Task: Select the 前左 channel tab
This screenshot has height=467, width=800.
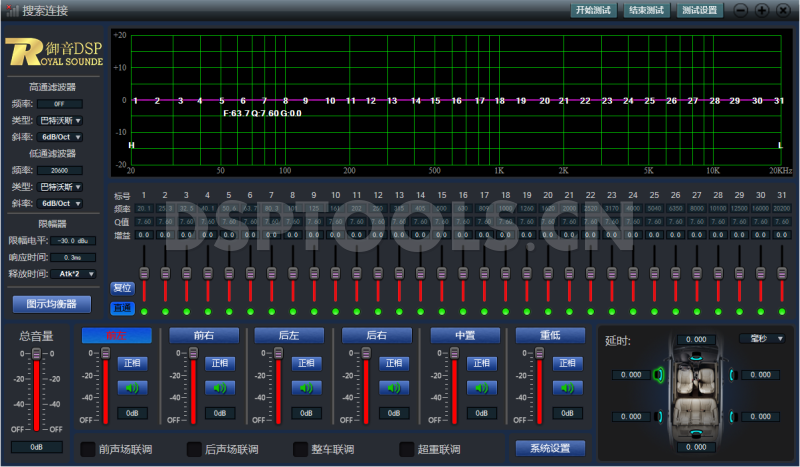Action: (117, 335)
